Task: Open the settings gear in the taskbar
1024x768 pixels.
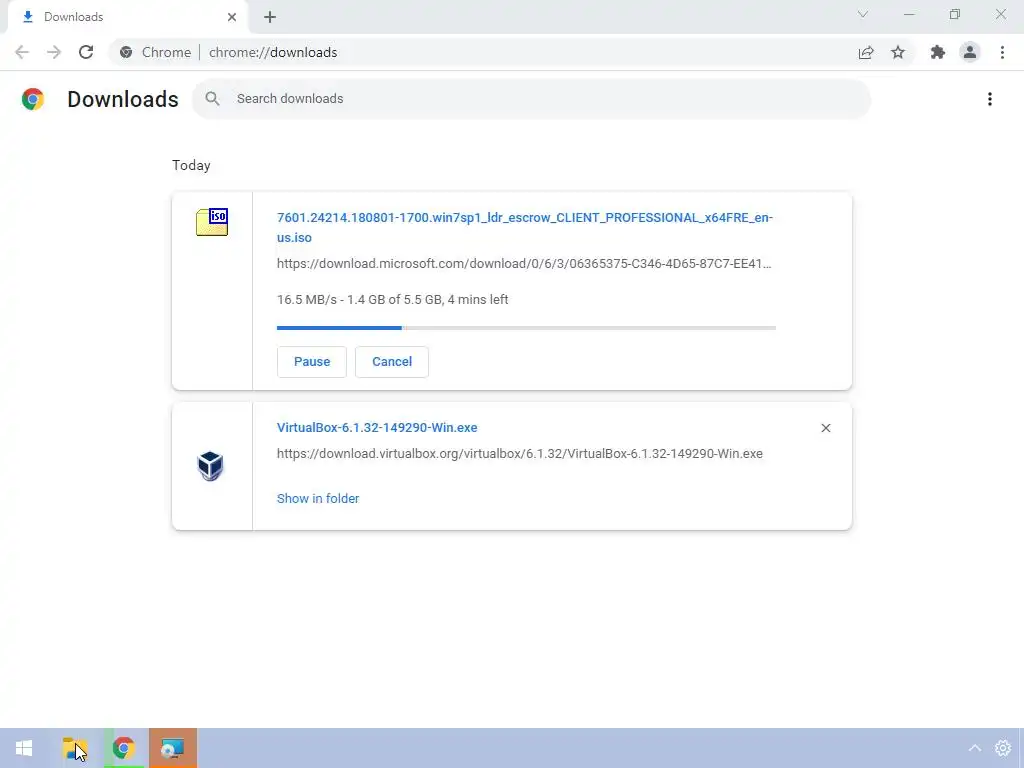Action: 1003,748
